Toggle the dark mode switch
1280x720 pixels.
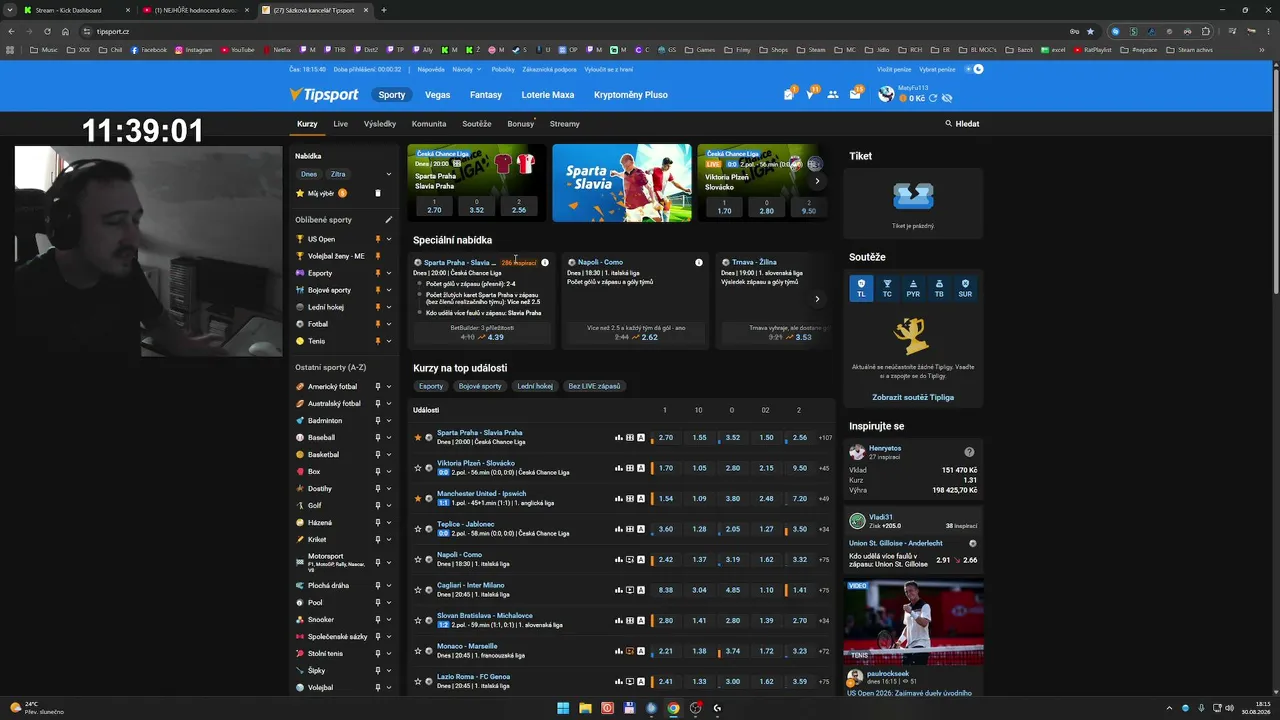(976, 69)
